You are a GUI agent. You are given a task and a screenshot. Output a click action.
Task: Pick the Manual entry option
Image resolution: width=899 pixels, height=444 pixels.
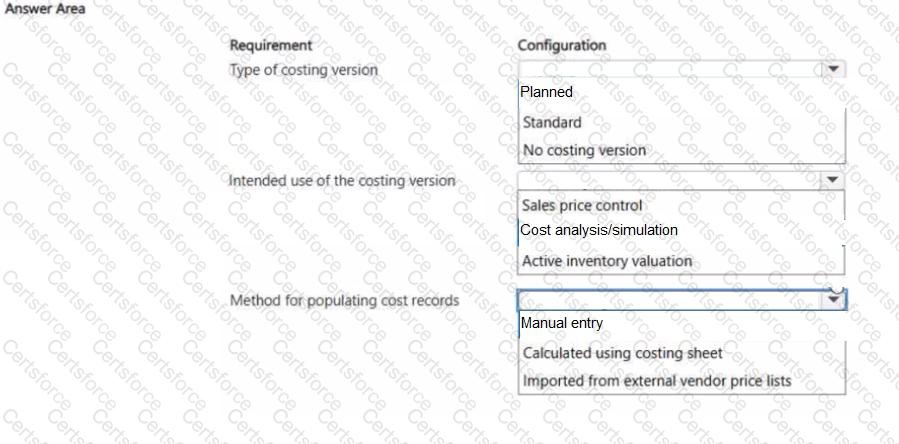coord(562,323)
